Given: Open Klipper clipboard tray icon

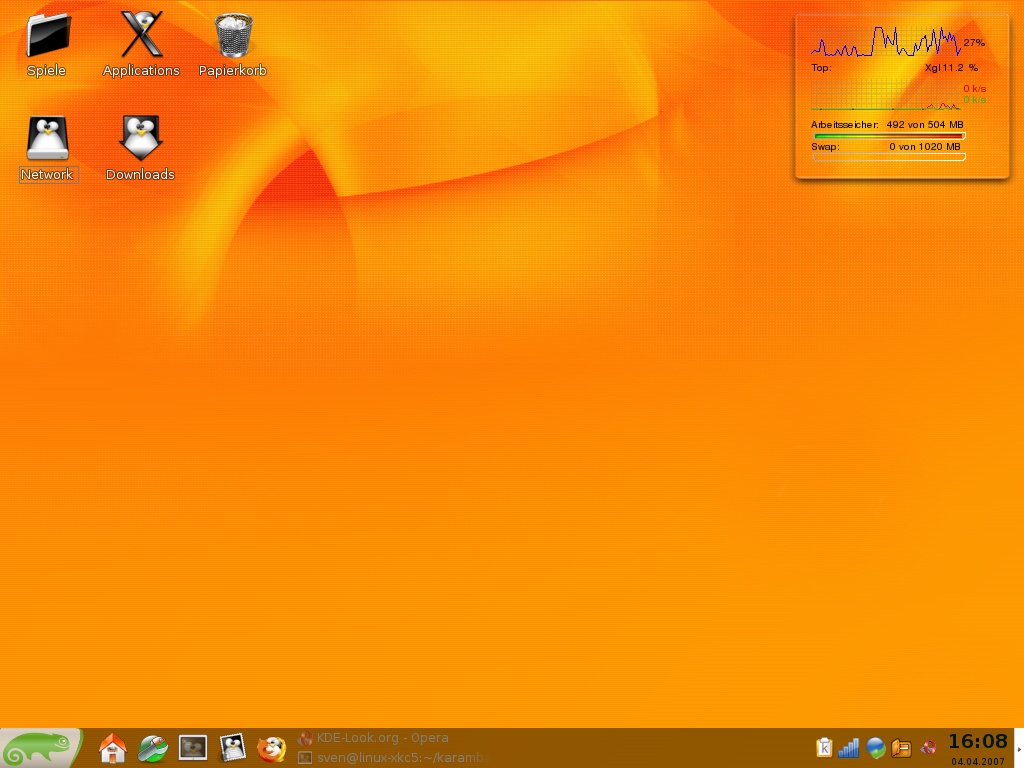Looking at the screenshot, I should [824, 747].
